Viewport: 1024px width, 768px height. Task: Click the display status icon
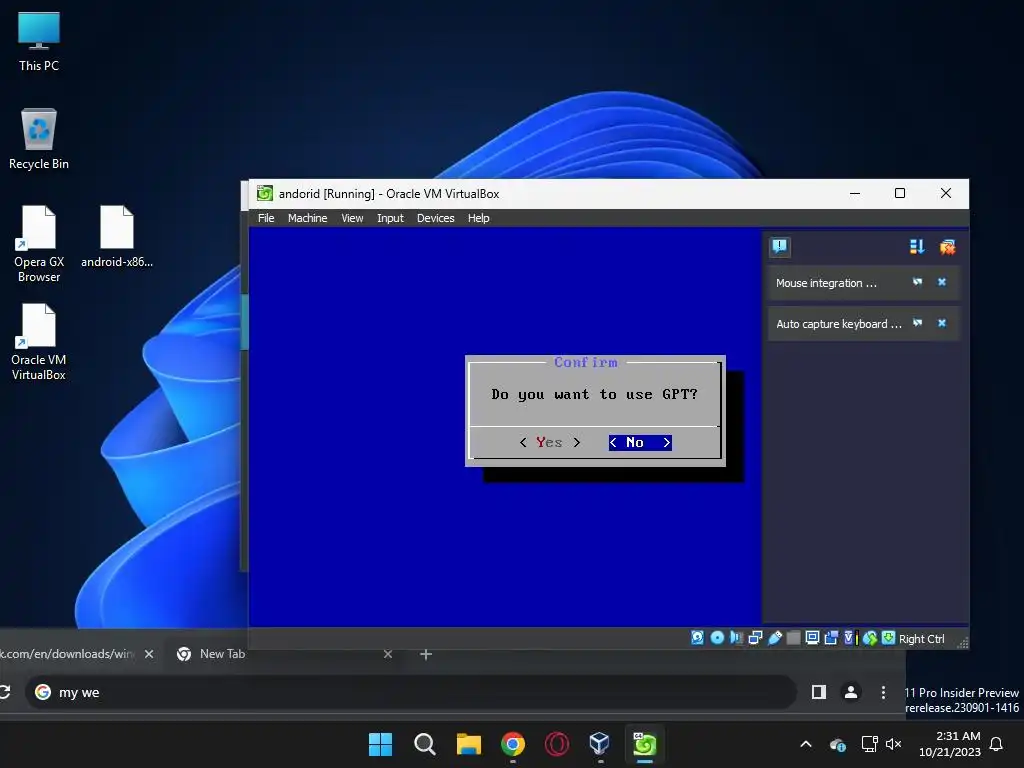812,638
